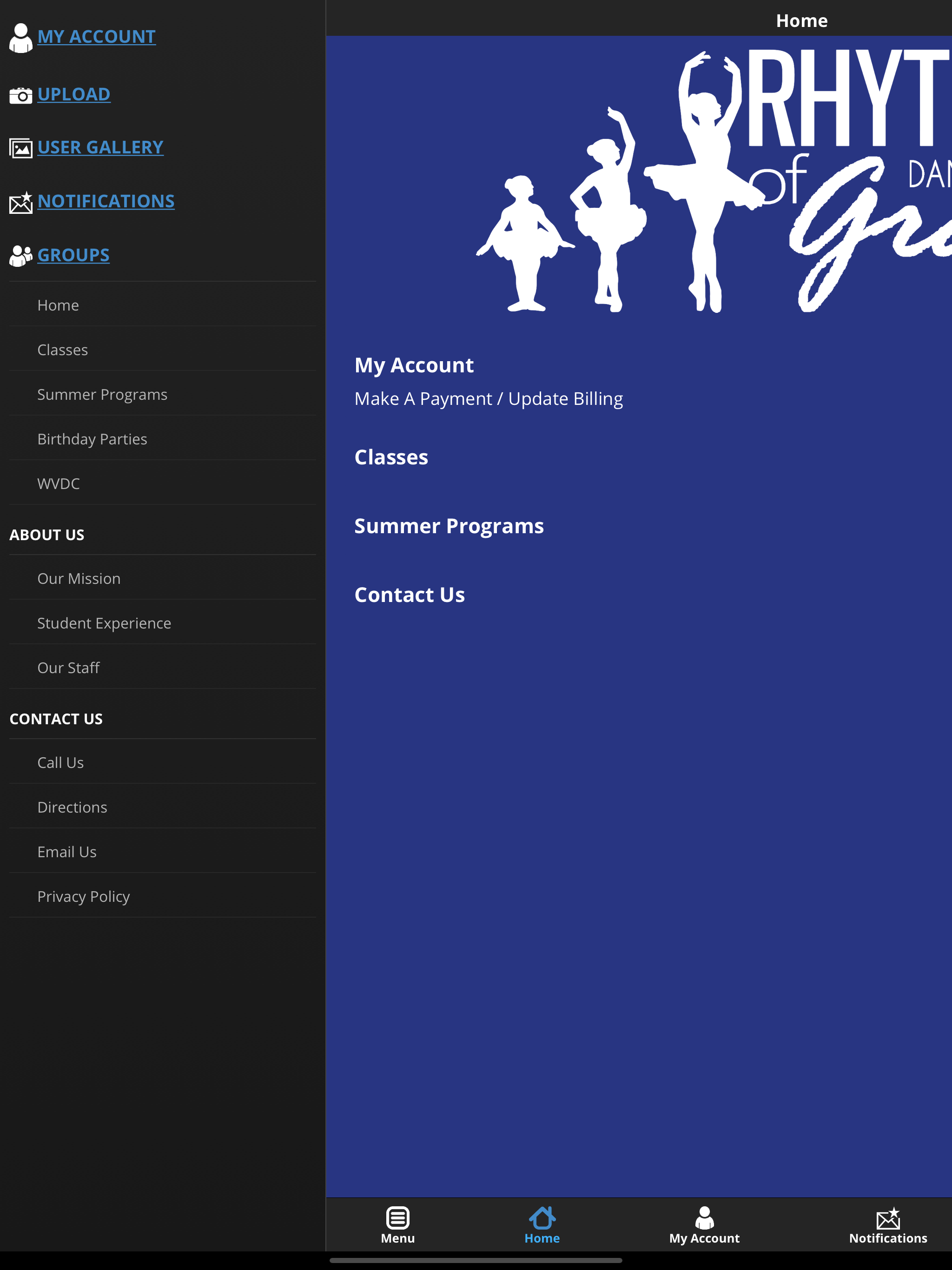
Task: Open the Privacy Policy entry
Action: point(163,896)
